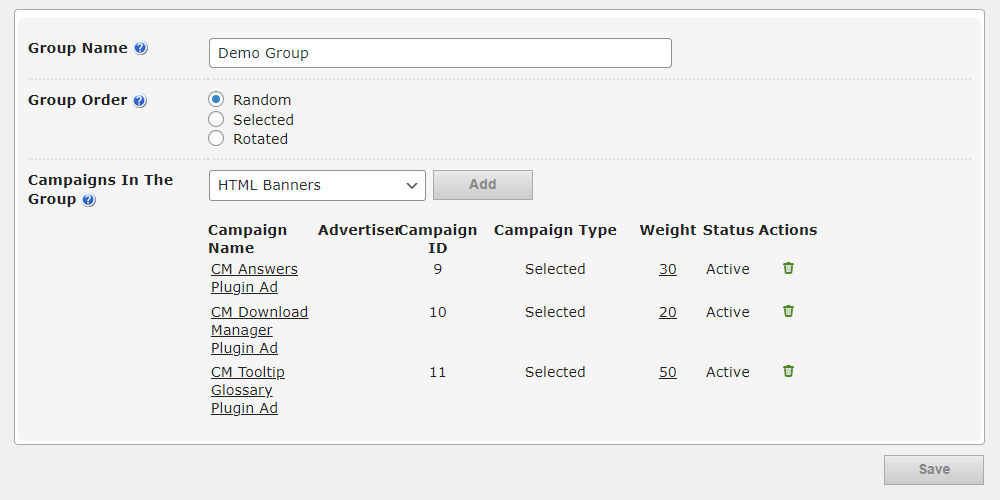This screenshot has width=1000, height=500.
Task: Click the help icon beside Group Order
Action: pyautogui.click(x=140, y=101)
